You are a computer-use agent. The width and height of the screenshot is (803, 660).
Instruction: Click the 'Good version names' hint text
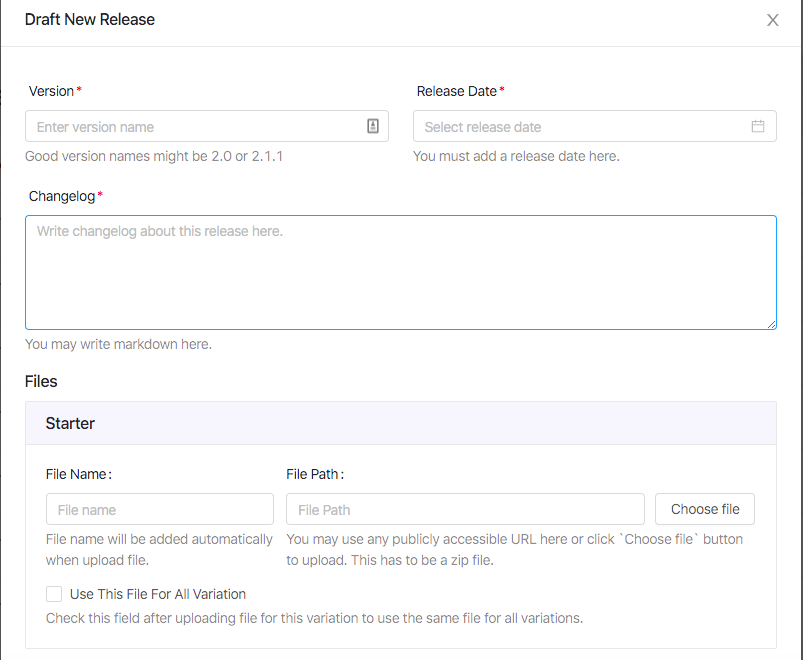pyautogui.click(x=154, y=156)
